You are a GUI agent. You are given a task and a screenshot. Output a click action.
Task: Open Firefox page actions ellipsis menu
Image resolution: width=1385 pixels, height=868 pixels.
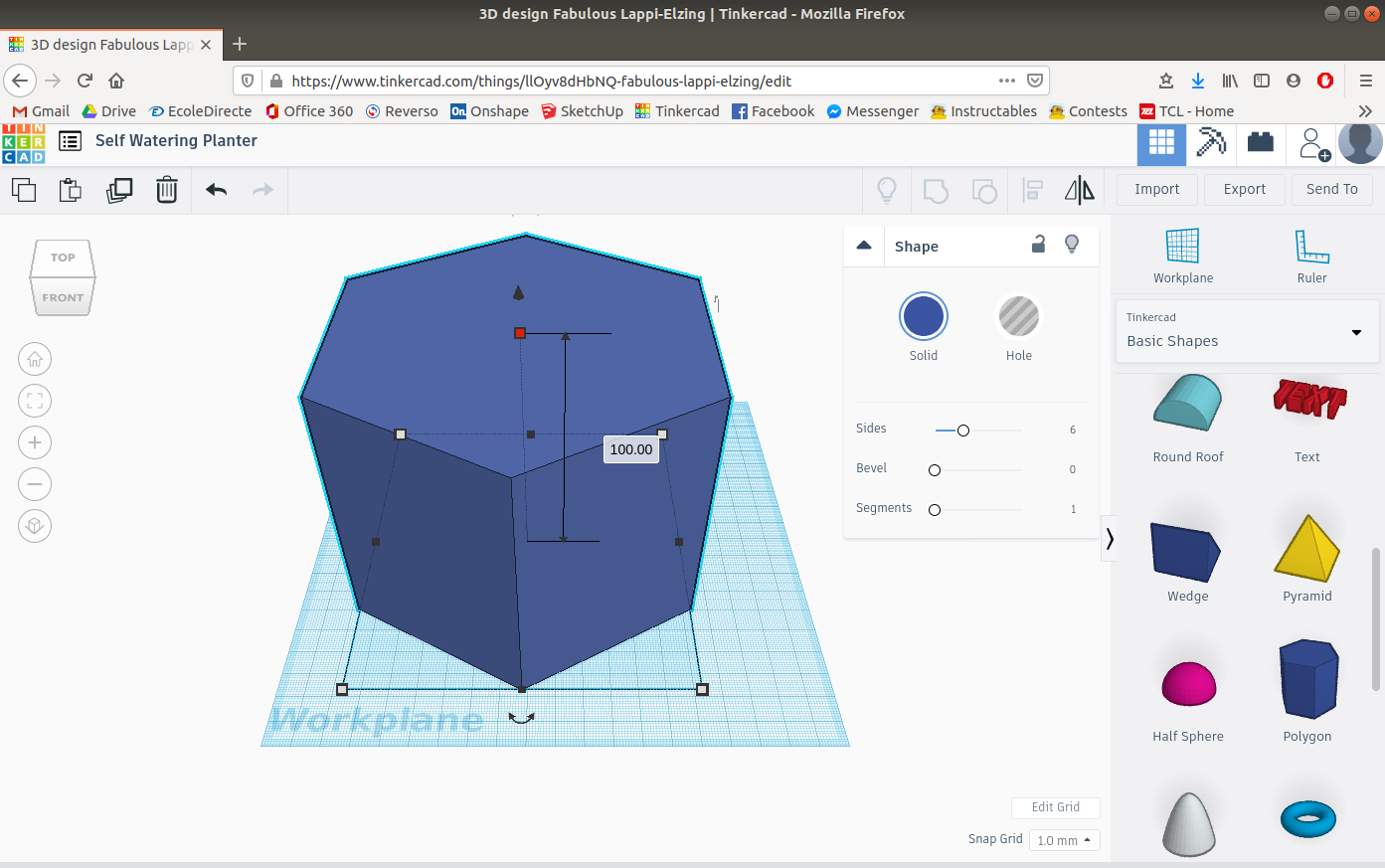point(1007,81)
